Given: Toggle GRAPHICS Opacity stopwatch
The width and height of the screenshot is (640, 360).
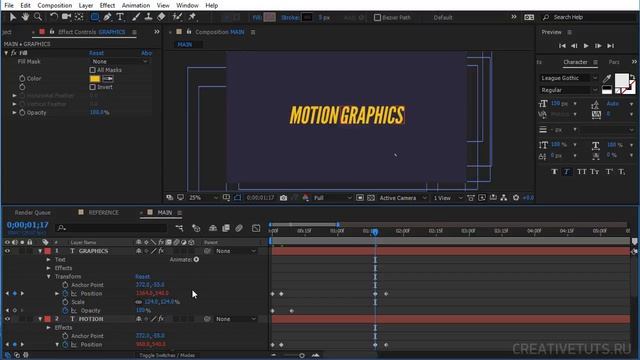Looking at the screenshot, I should coord(65,311).
